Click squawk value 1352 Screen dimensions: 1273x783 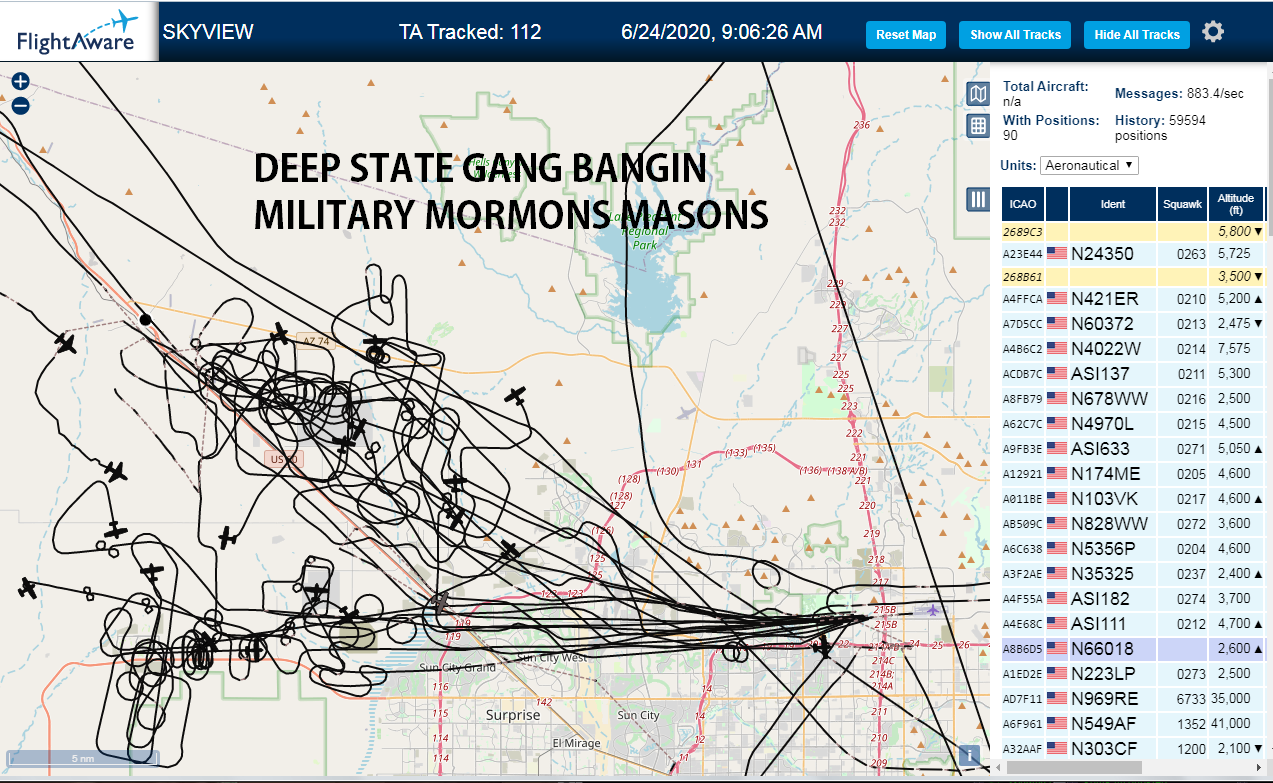pos(1191,723)
